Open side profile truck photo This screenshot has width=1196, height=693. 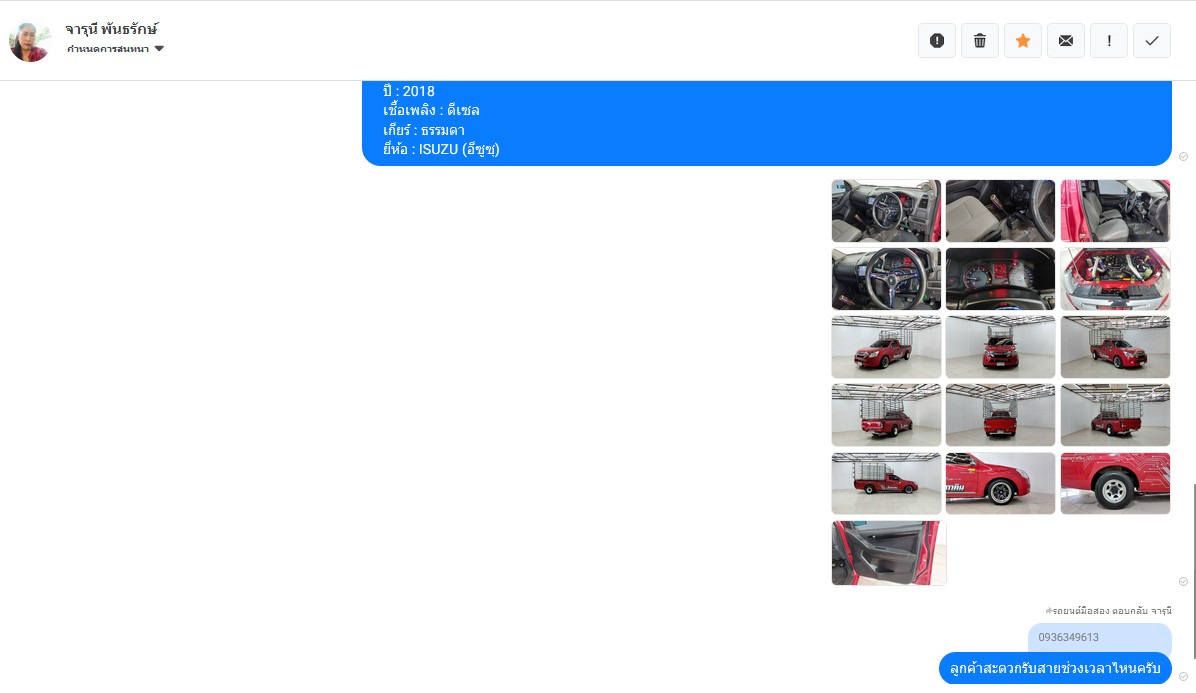tap(886, 483)
